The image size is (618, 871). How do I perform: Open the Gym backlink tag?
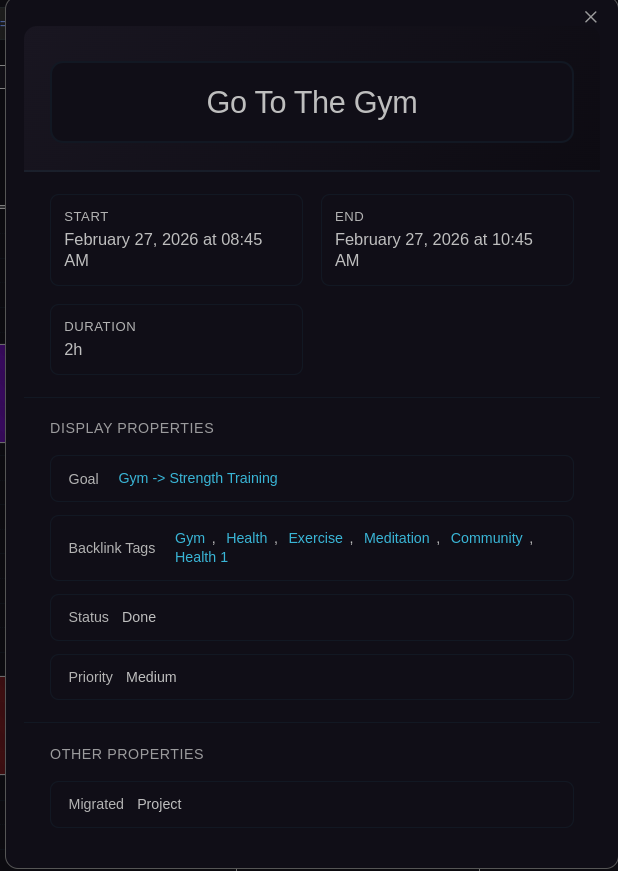coord(190,538)
